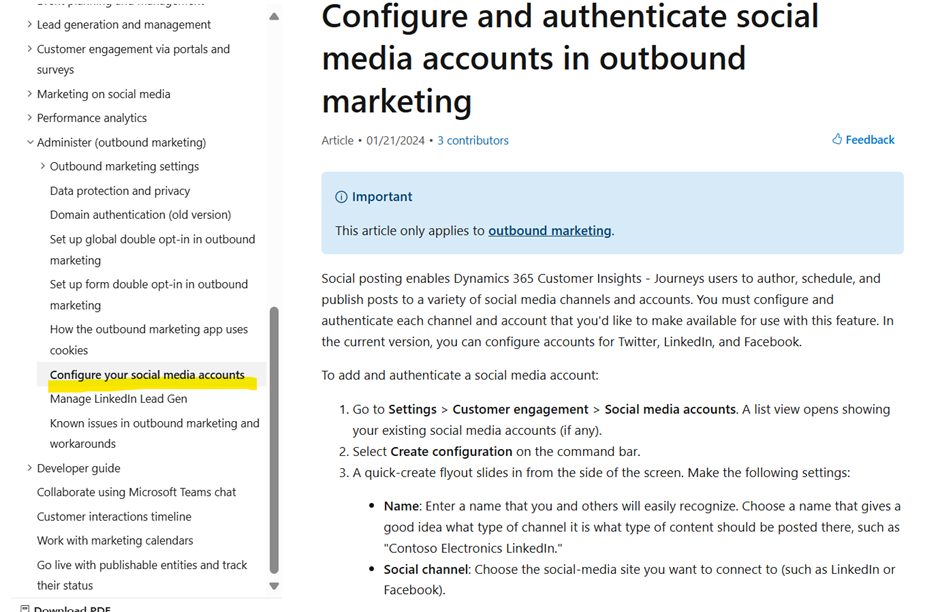Click the bold 'Create configuration' text
Viewport: 940px width, 612px height.
(x=451, y=451)
